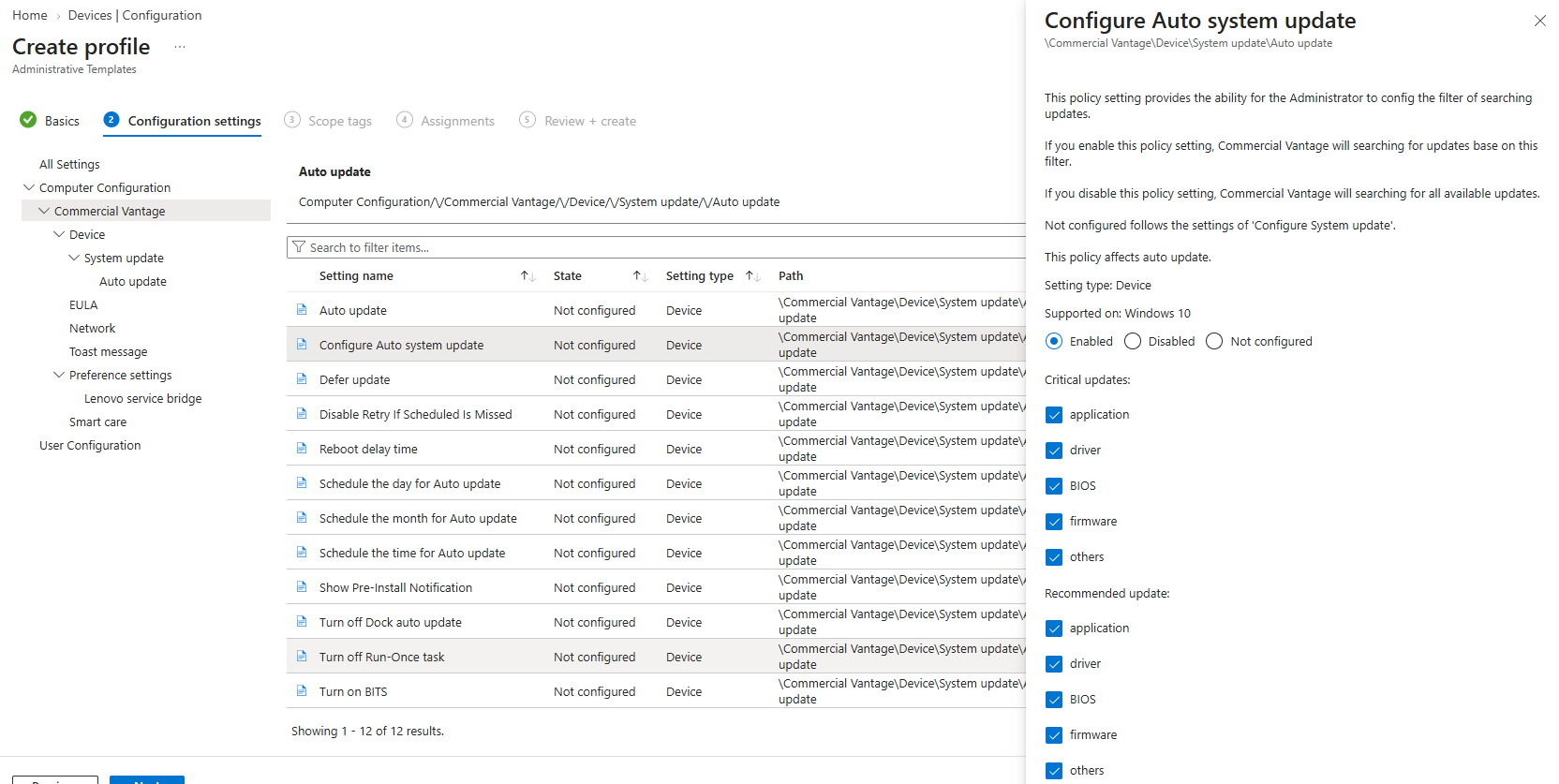Uncheck application under Recommended update
The width and height of the screenshot is (1559, 784).
point(1054,629)
